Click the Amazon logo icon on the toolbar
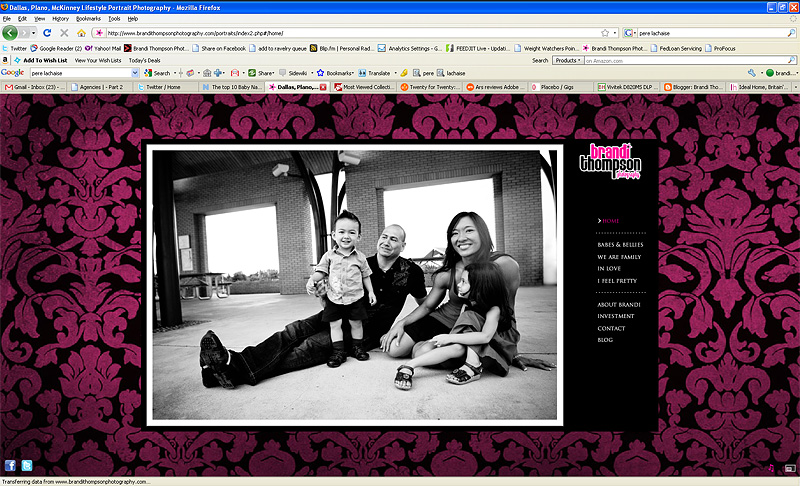This screenshot has width=800, height=486. [x=5, y=60]
